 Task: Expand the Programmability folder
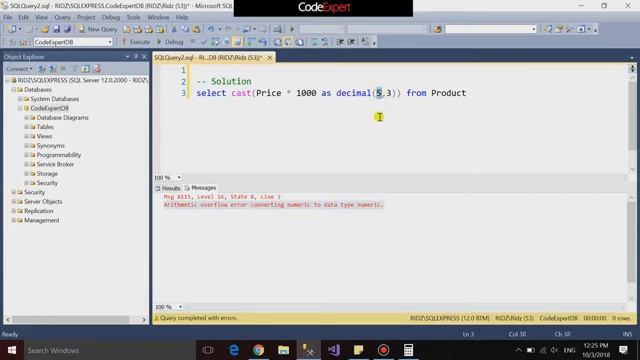coord(26,155)
